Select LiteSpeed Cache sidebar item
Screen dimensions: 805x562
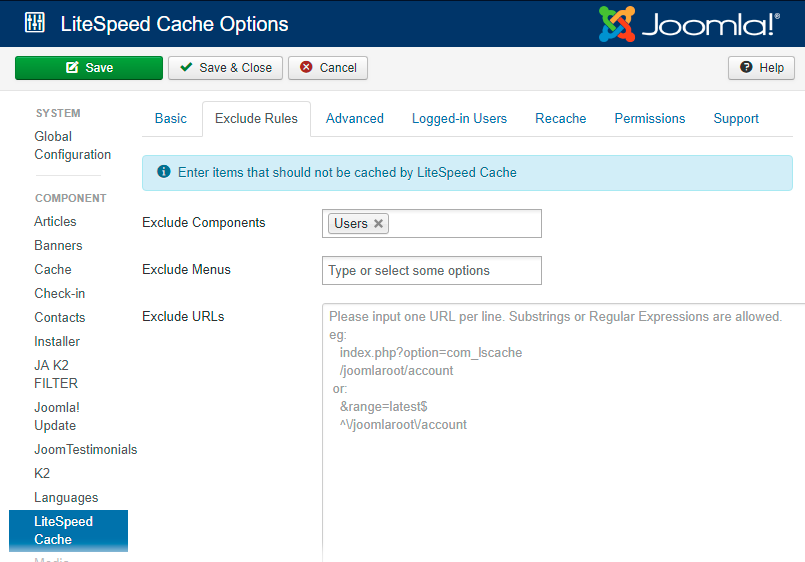68,530
